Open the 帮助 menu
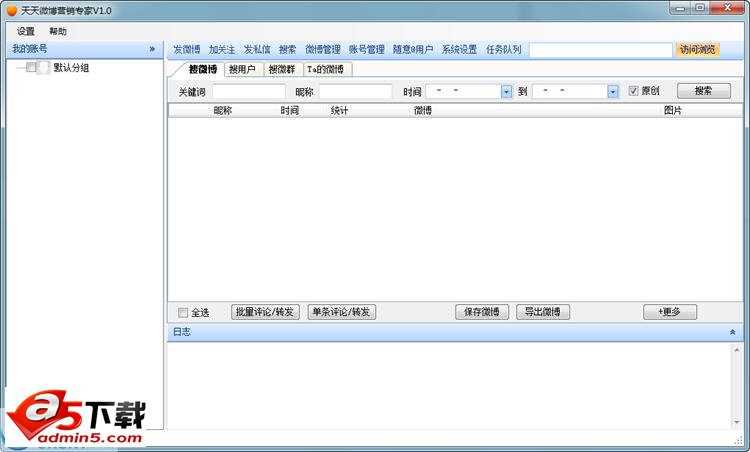 [58, 31]
